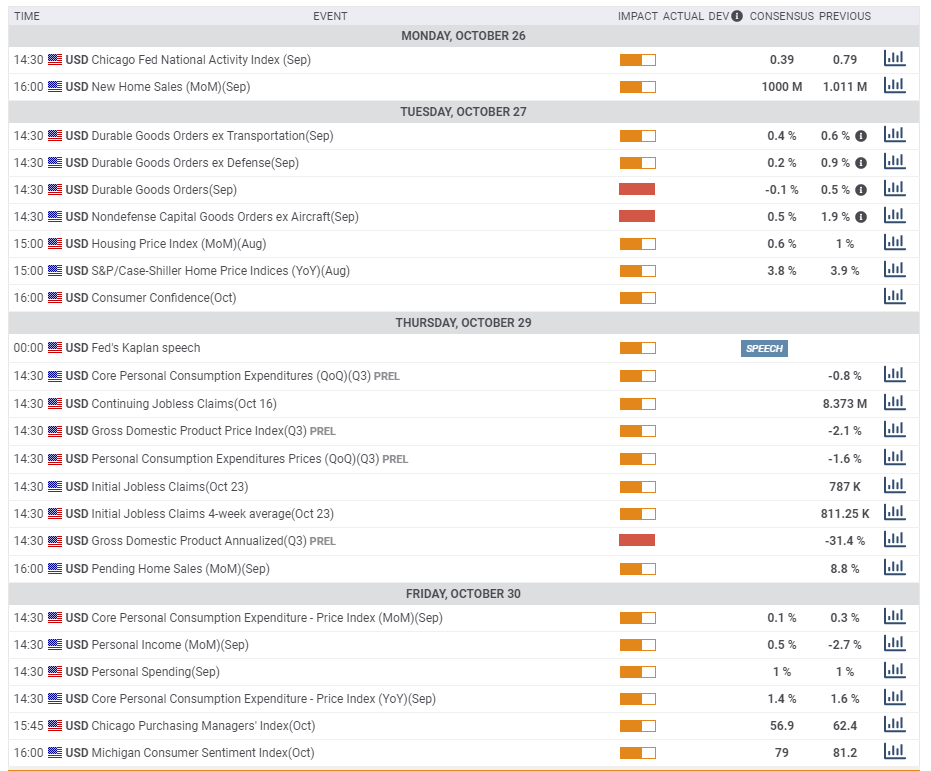Click the TIME column header

click(x=27, y=16)
